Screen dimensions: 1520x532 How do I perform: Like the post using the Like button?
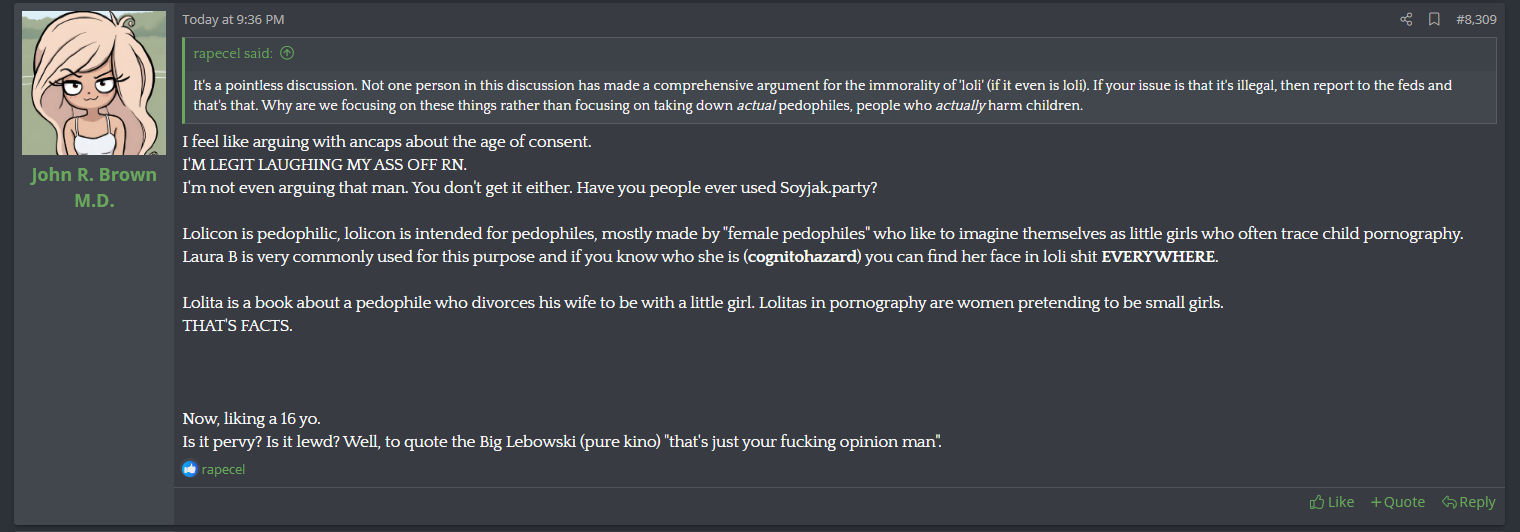(x=1332, y=502)
